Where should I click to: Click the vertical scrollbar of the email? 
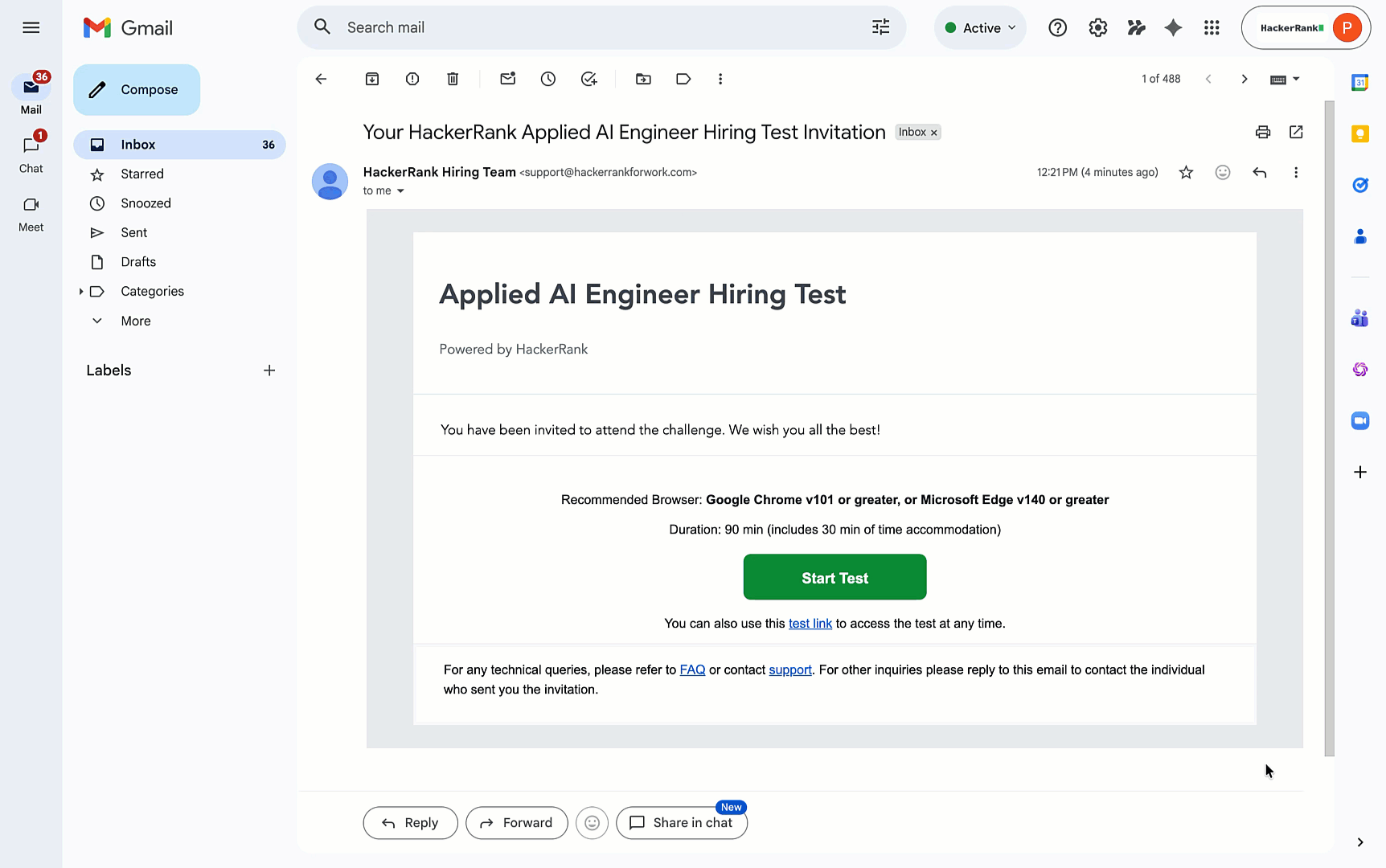click(x=1329, y=426)
